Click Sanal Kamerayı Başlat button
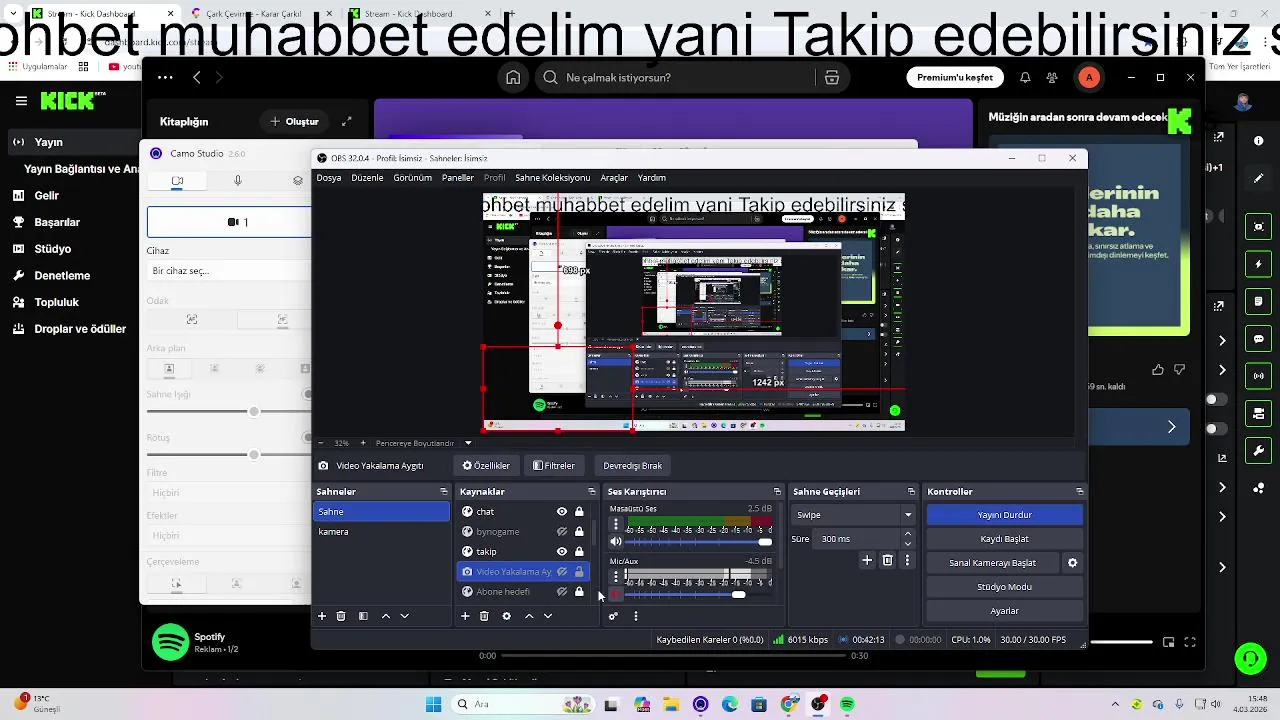This screenshot has width=1280, height=720. 992,563
